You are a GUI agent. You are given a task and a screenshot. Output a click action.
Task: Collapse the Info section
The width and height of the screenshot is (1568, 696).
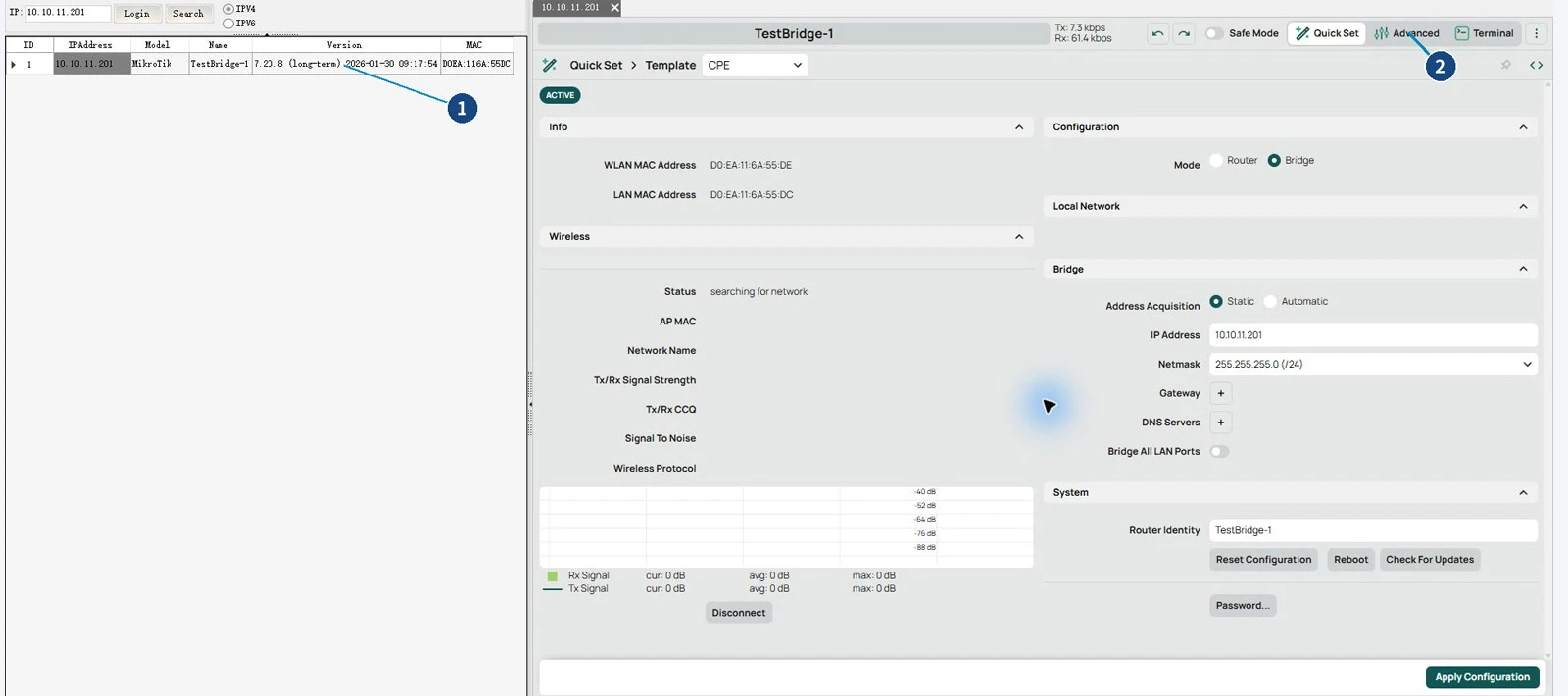1019,127
